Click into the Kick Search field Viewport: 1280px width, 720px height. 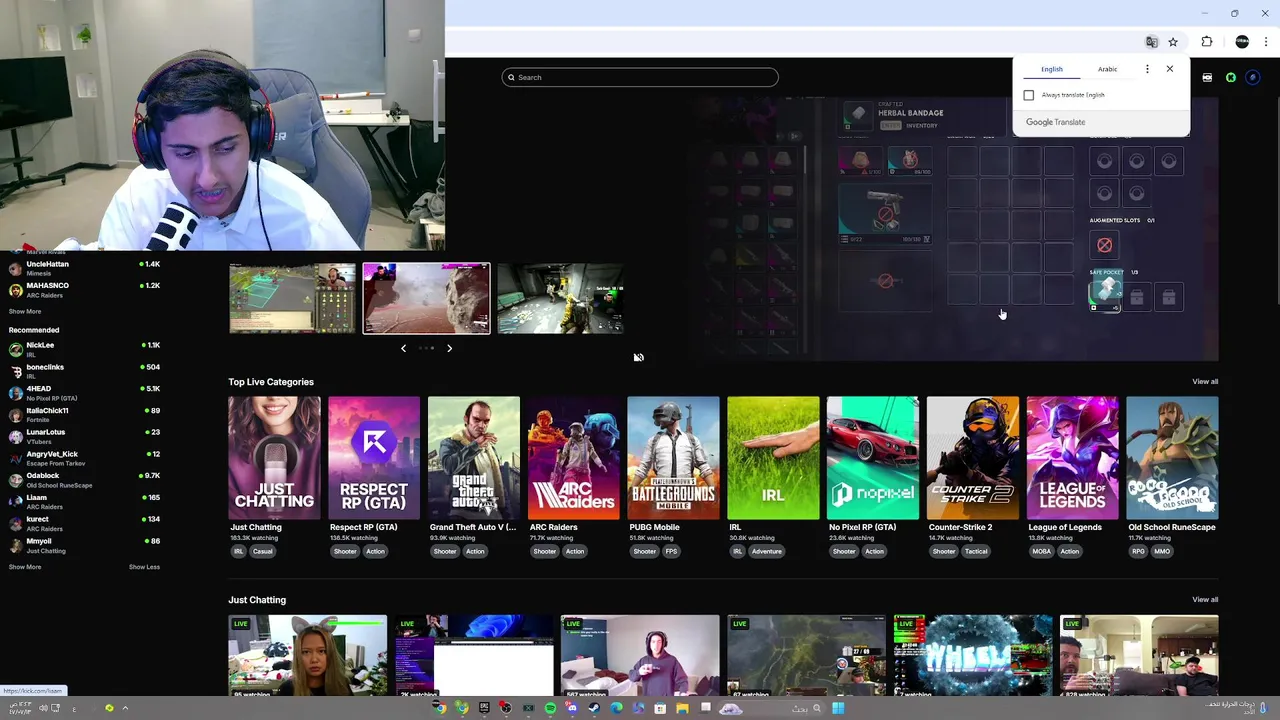[x=640, y=77]
